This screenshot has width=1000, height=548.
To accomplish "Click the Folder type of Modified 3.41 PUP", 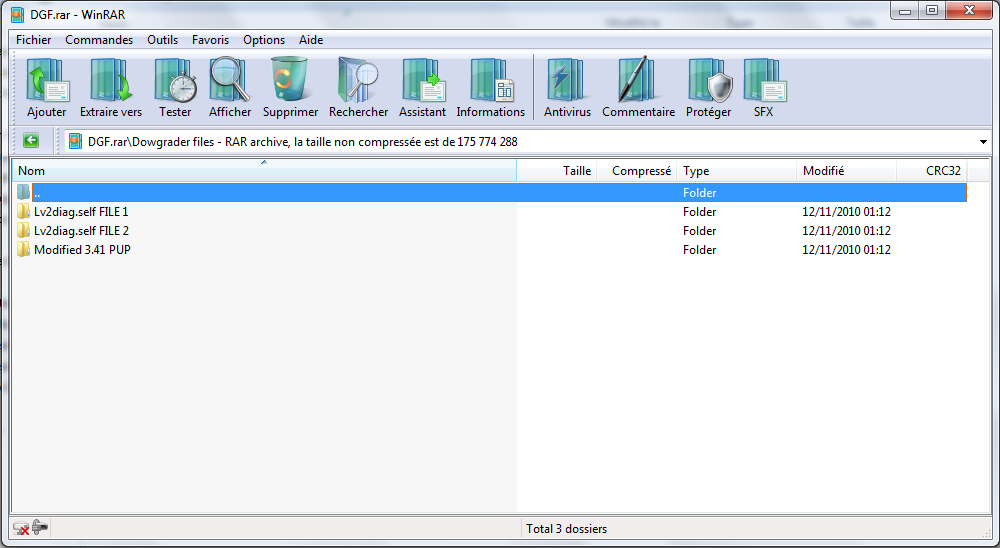I will [700, 250].
